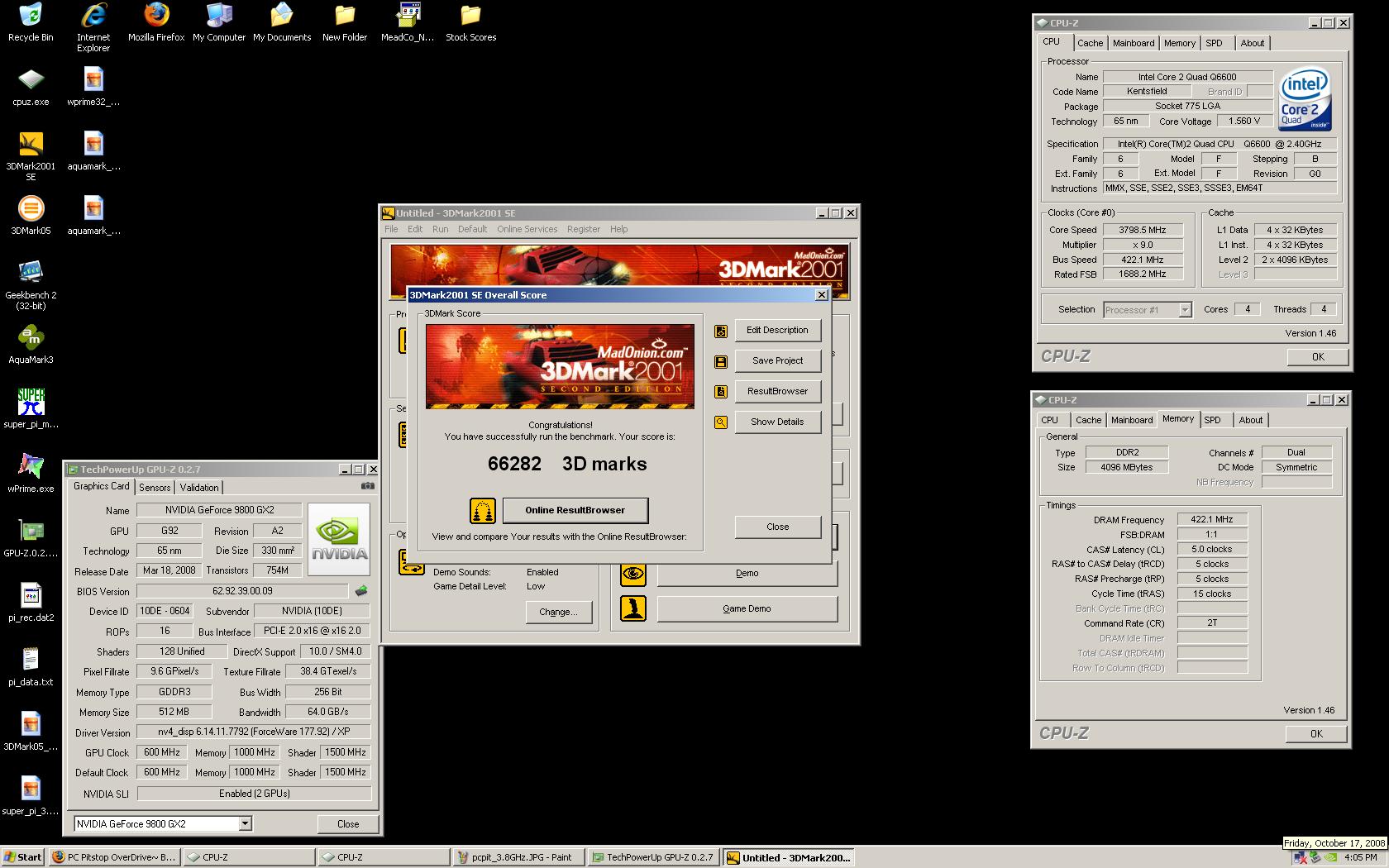Screen dimensions: 1389x868
Task: Select the GPU-Z.0.2.7 desktop icon
Action: click(x=31, y=538)
